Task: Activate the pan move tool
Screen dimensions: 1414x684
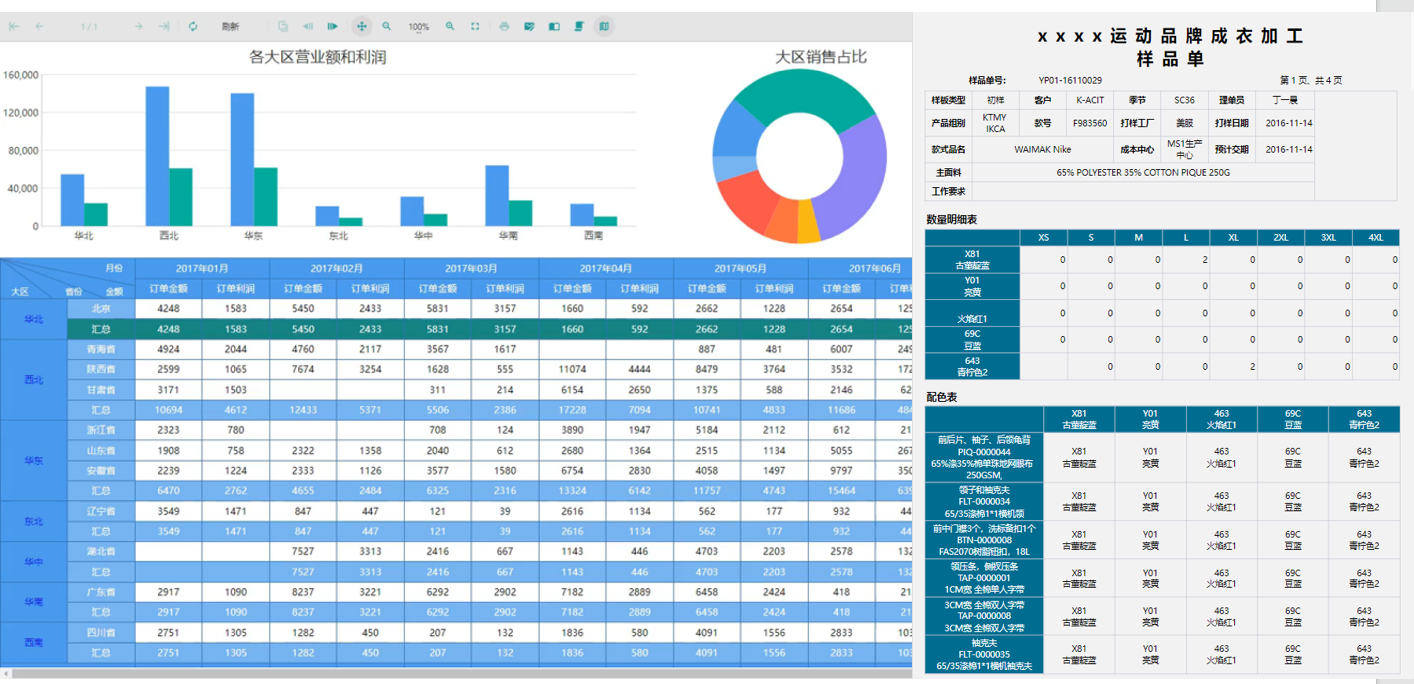Action: tap(361, 27)
